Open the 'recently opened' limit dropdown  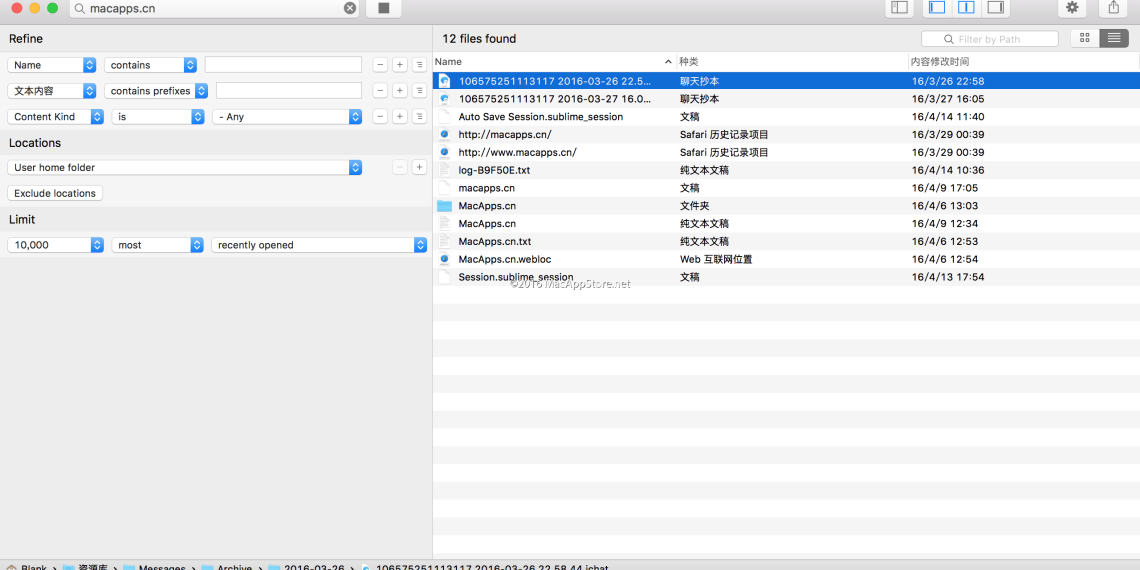(319, 245)
